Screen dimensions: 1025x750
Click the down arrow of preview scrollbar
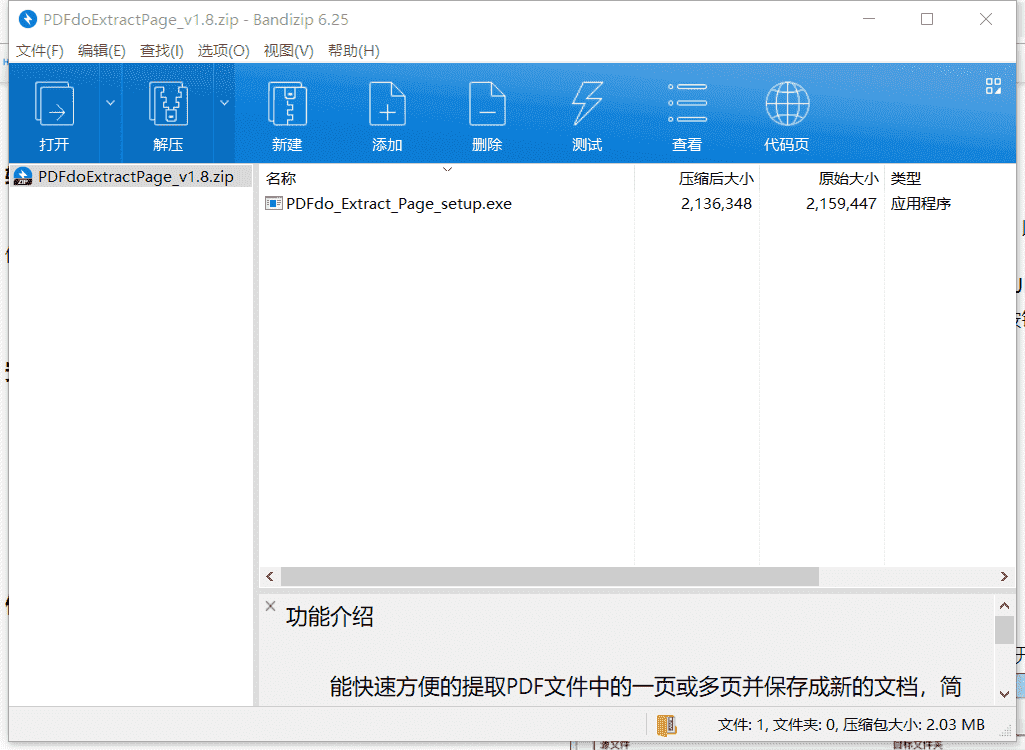click(x=1004, y=694)
